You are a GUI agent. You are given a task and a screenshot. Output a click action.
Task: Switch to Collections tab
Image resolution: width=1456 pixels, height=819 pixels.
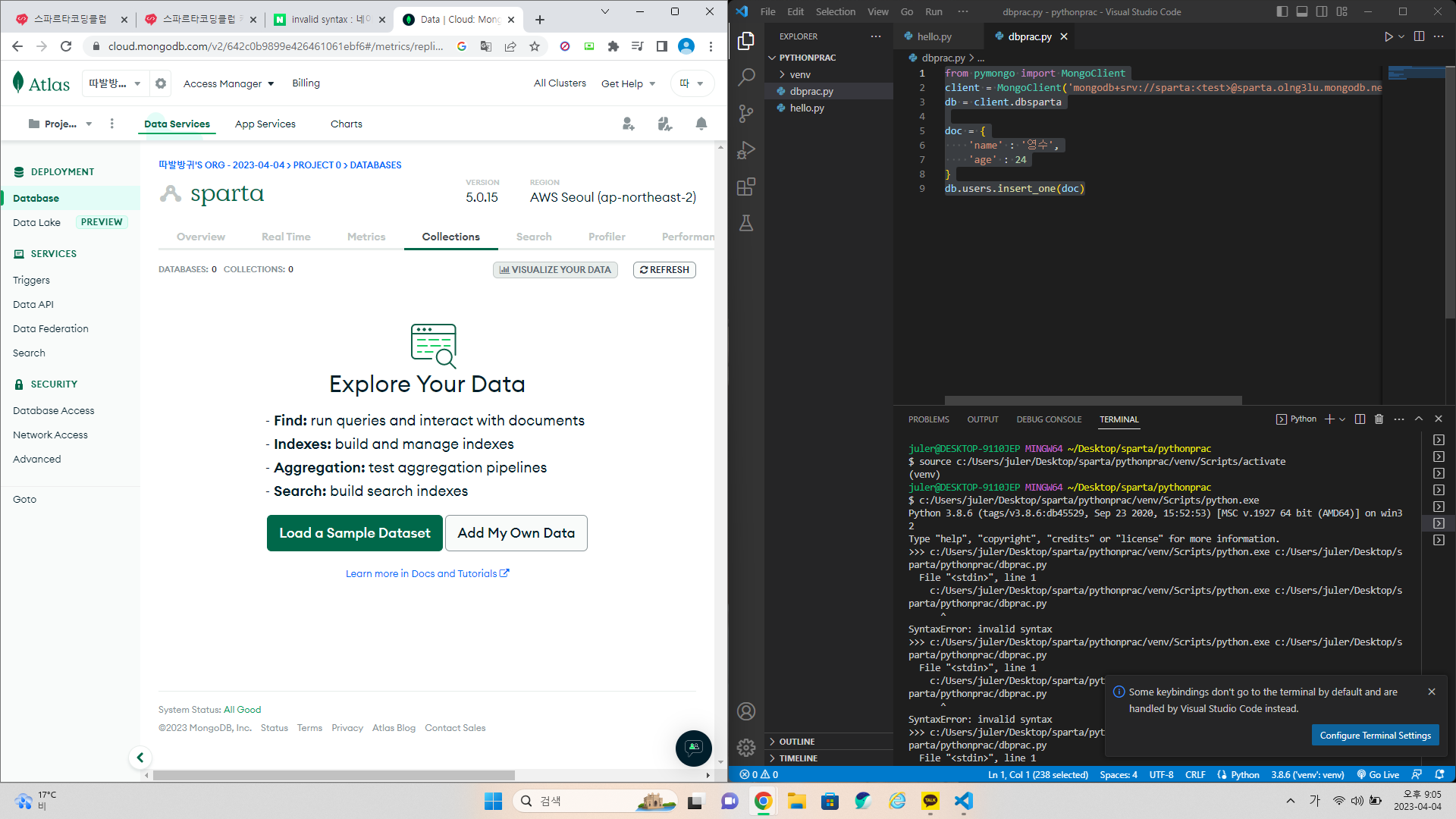point(450,237)
